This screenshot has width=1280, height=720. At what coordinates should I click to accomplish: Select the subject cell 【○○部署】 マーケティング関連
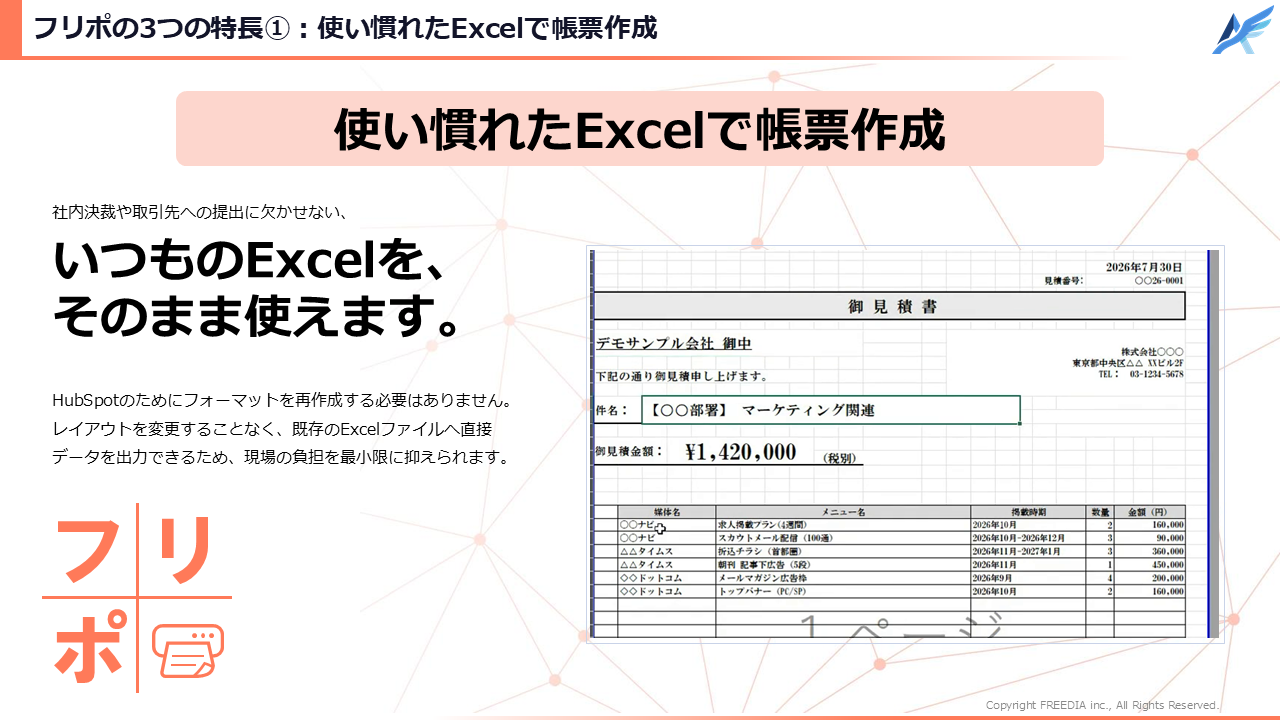point(831,410)
